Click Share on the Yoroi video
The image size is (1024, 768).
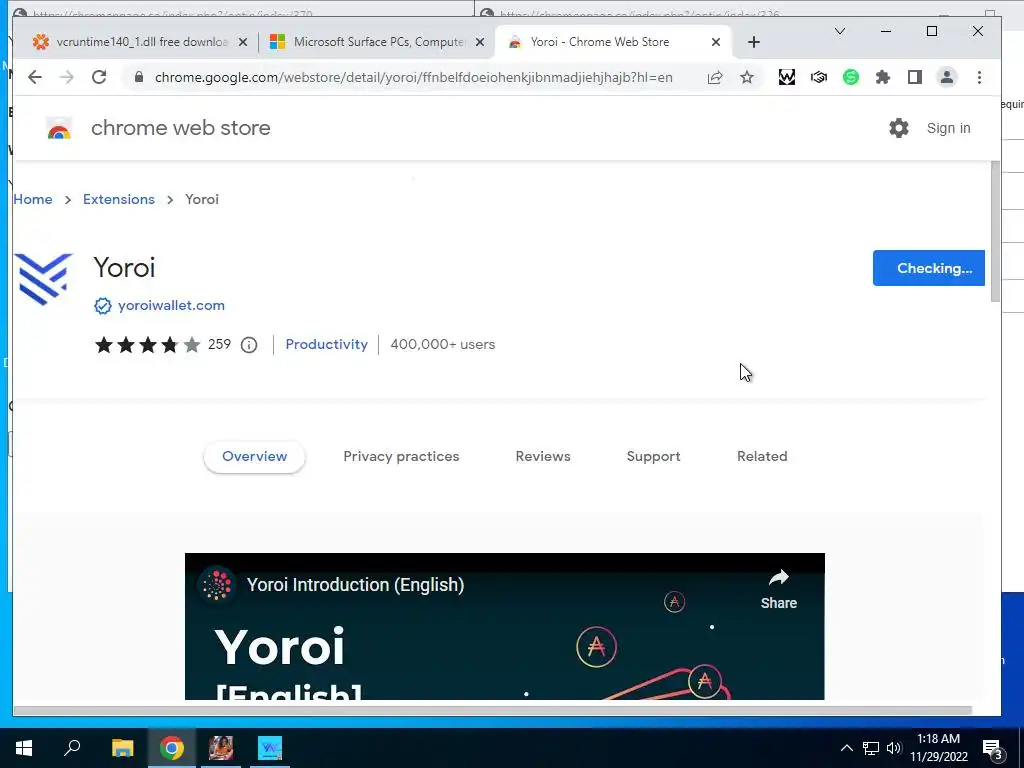point(778,590)
